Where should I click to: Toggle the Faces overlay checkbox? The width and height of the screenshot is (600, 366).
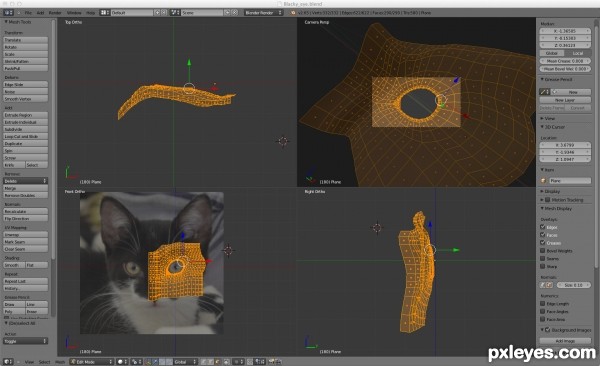tap(542, 235)
